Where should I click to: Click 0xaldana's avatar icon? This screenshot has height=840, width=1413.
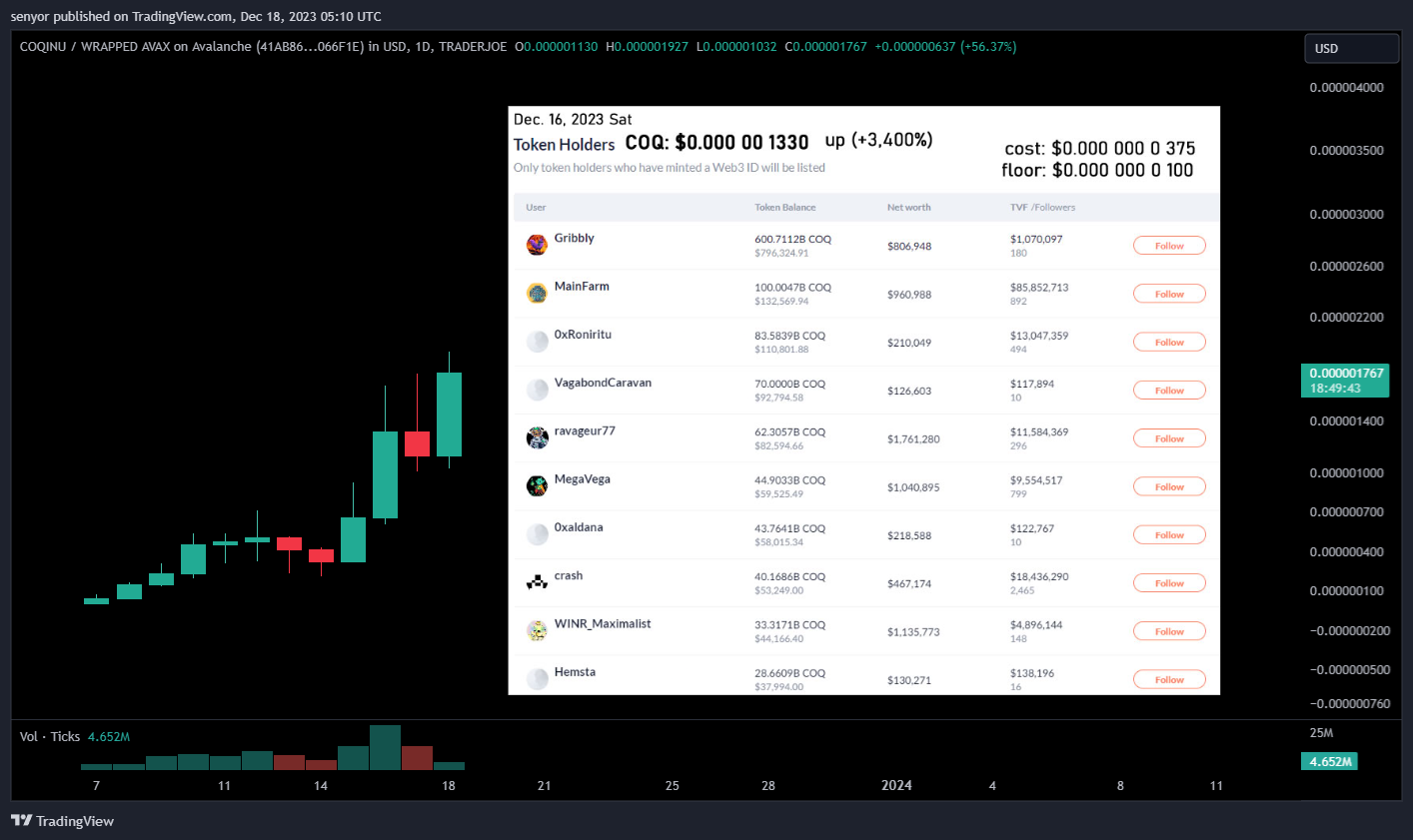click(537, 534)
